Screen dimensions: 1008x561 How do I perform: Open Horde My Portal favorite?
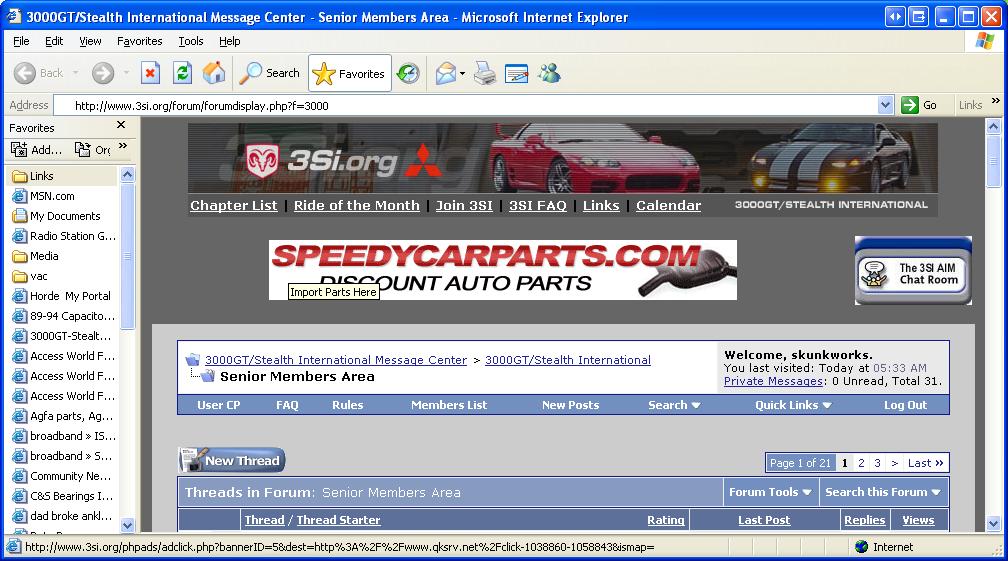pos(62,296)
